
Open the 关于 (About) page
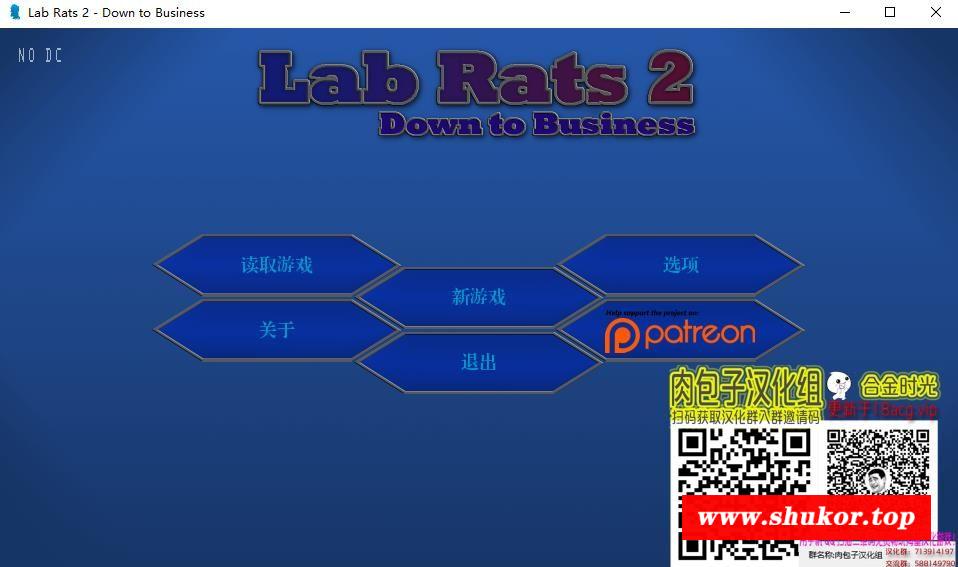point(276,330)
